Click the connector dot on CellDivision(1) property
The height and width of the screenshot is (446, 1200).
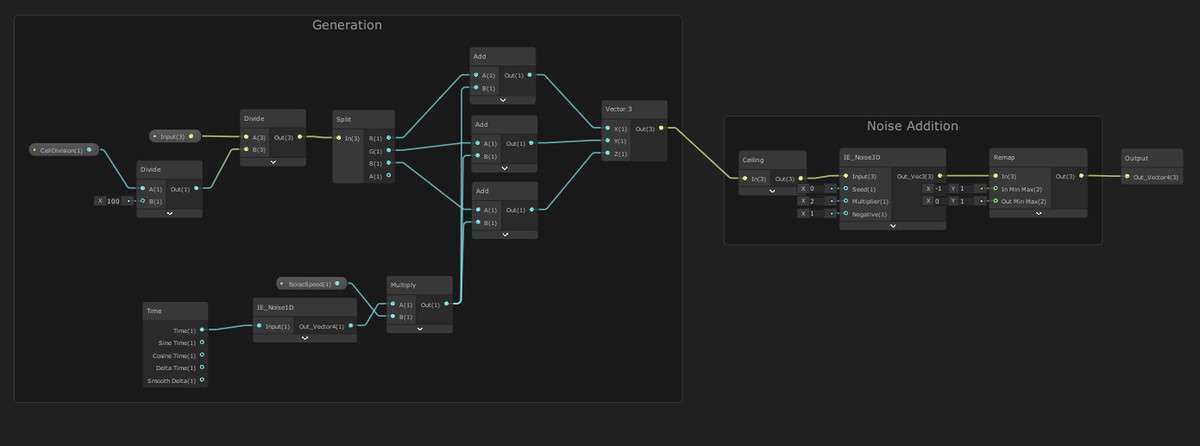[89, 150]
